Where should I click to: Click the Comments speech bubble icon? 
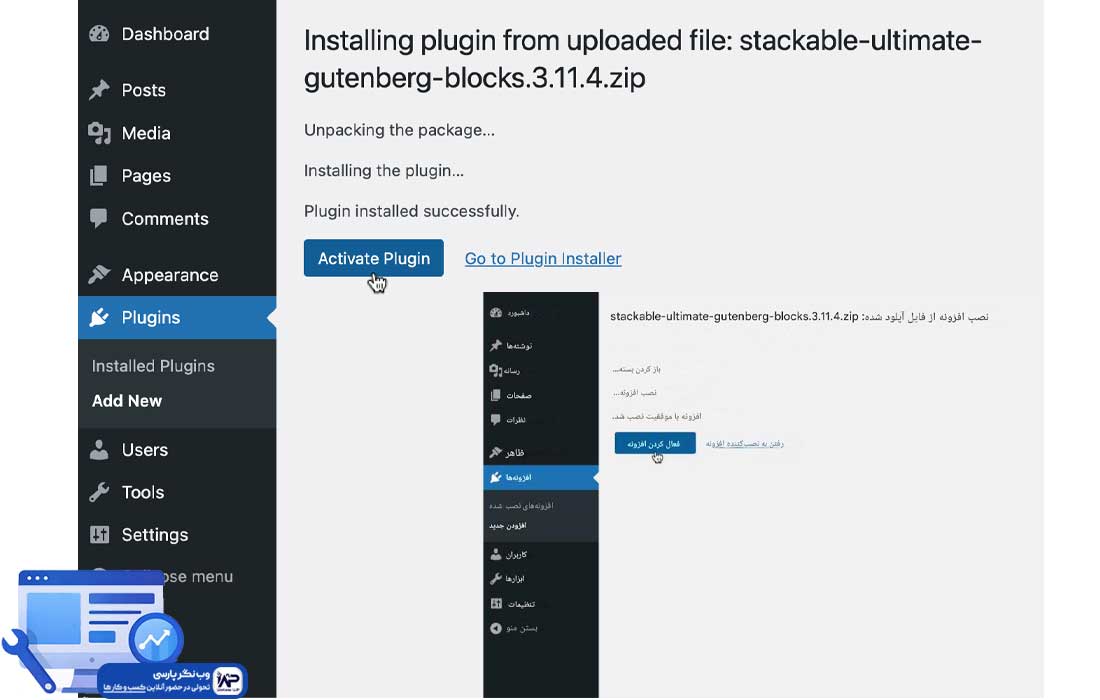pos(99,218)
